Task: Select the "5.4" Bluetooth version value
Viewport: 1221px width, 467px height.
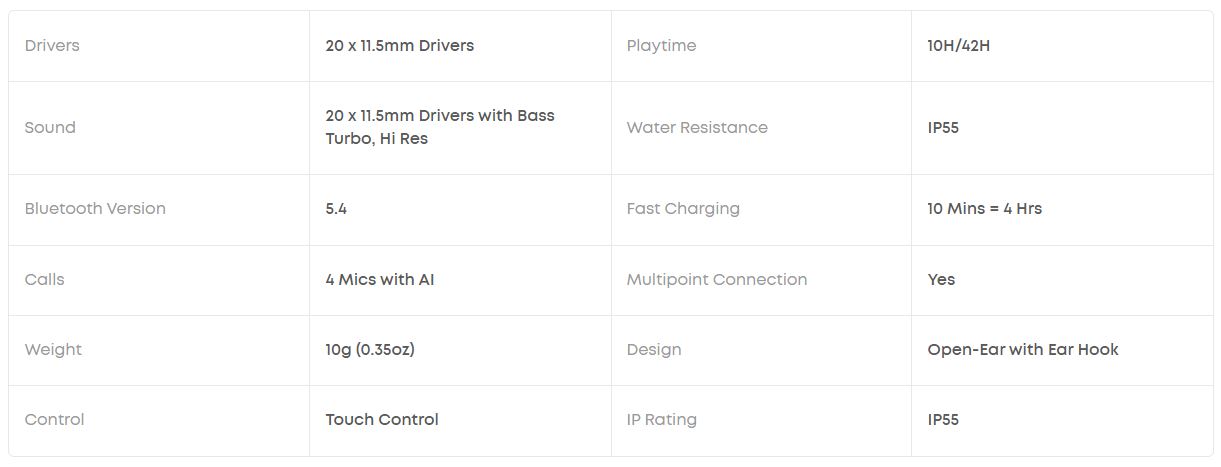Action: coord(336,209)
